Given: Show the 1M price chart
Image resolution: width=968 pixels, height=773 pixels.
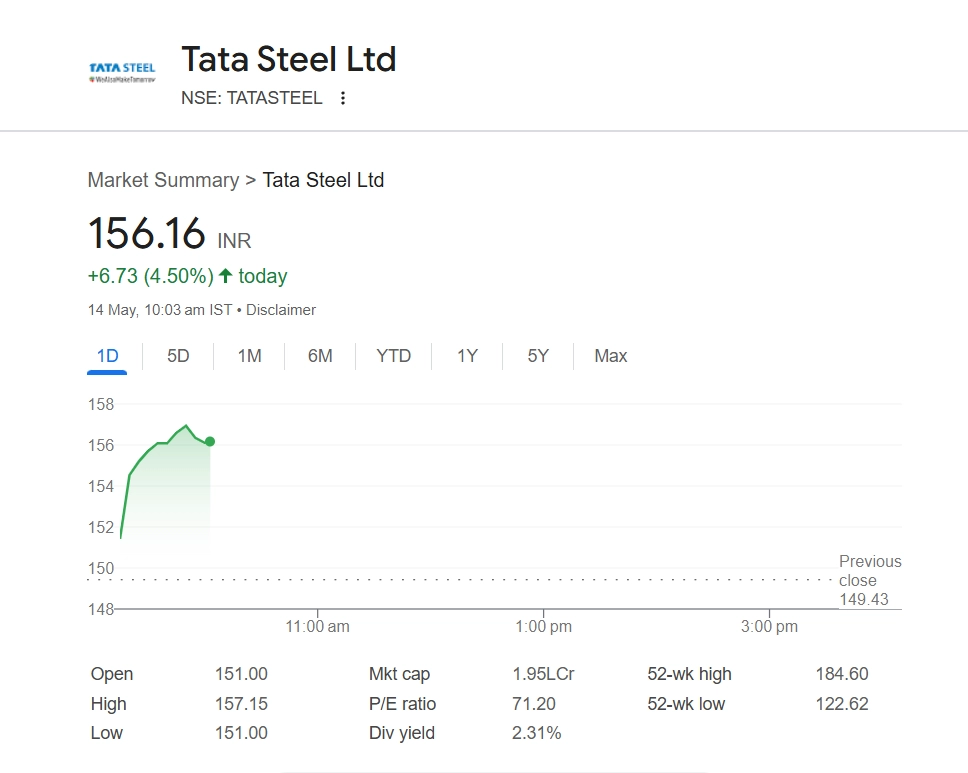Looking at the screenshot, I should (249, 356).
